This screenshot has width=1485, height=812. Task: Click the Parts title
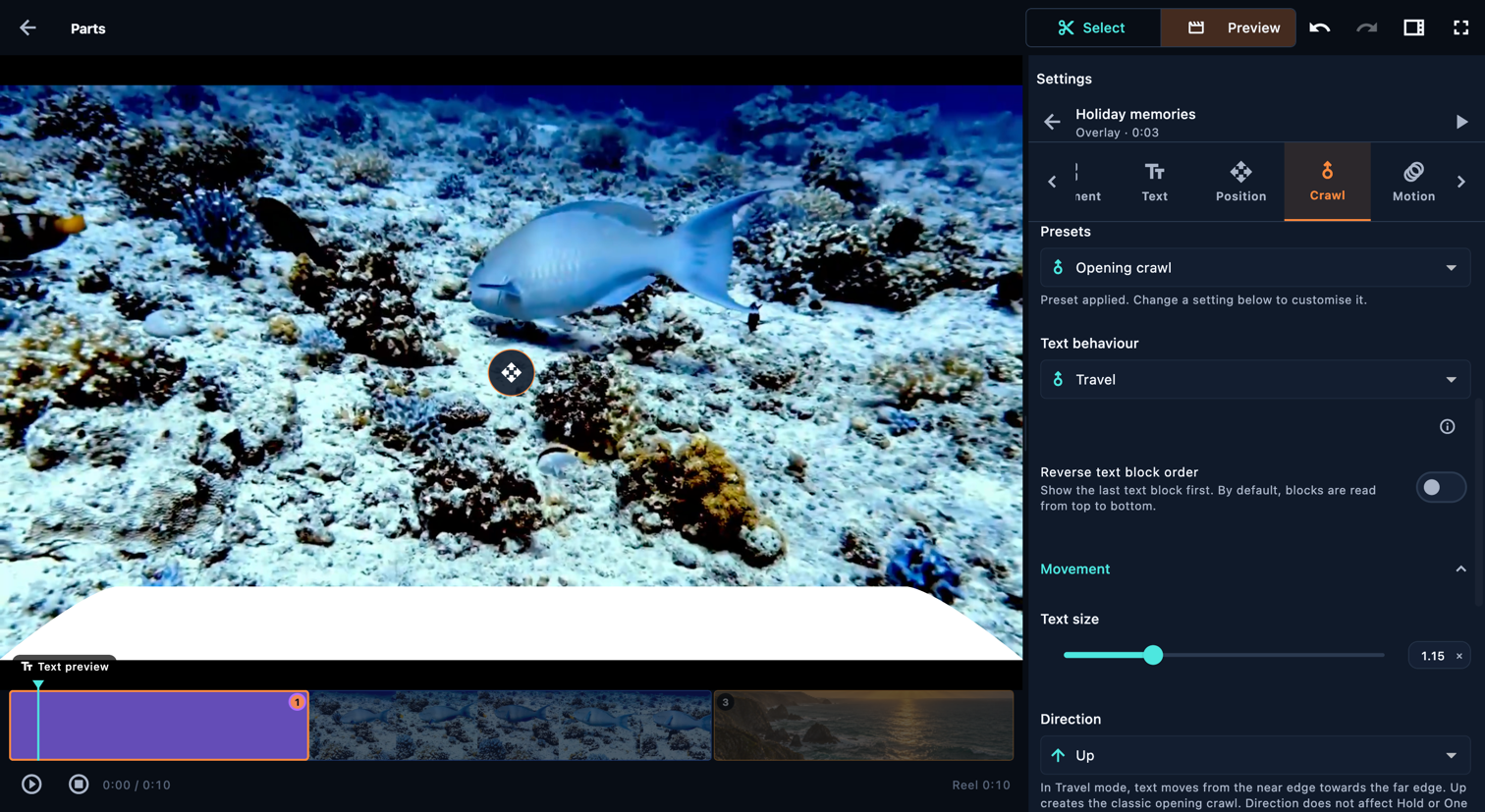tap(87, 28)
